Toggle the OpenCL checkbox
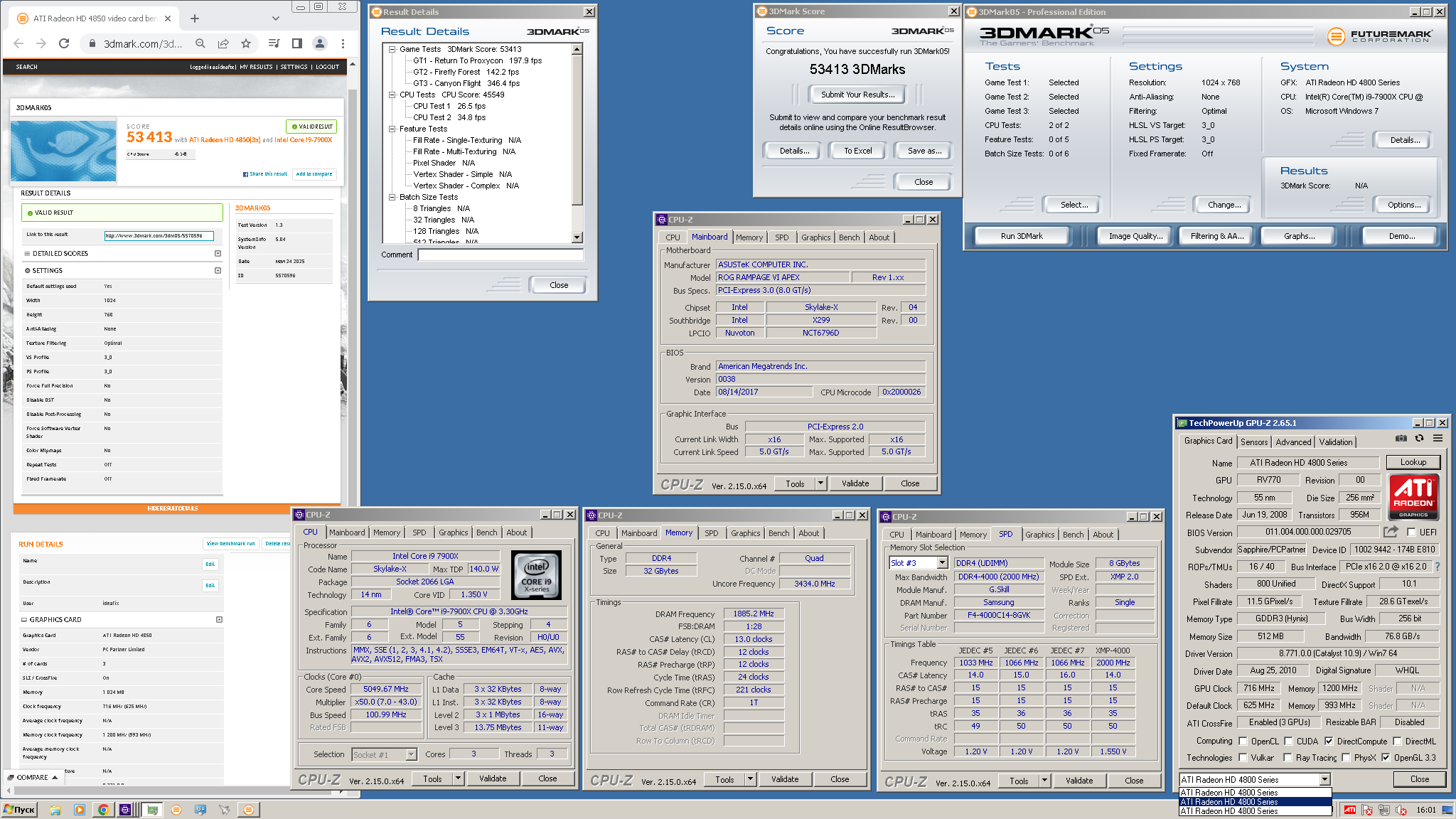 click(x=1243, y=741)
